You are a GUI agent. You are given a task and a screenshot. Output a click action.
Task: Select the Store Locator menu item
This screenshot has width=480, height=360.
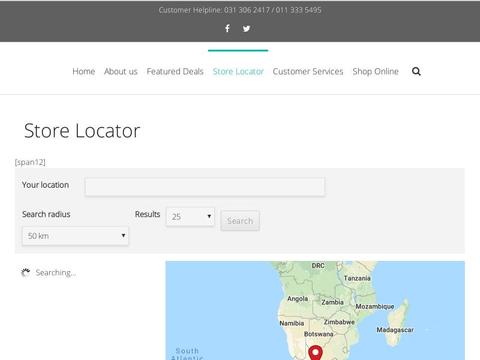click(238, 71)
